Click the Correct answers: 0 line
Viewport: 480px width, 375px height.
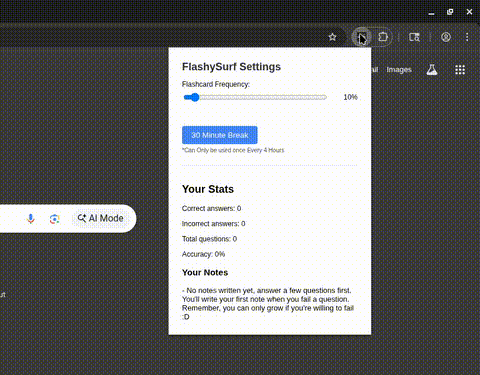tap(211, 208)
